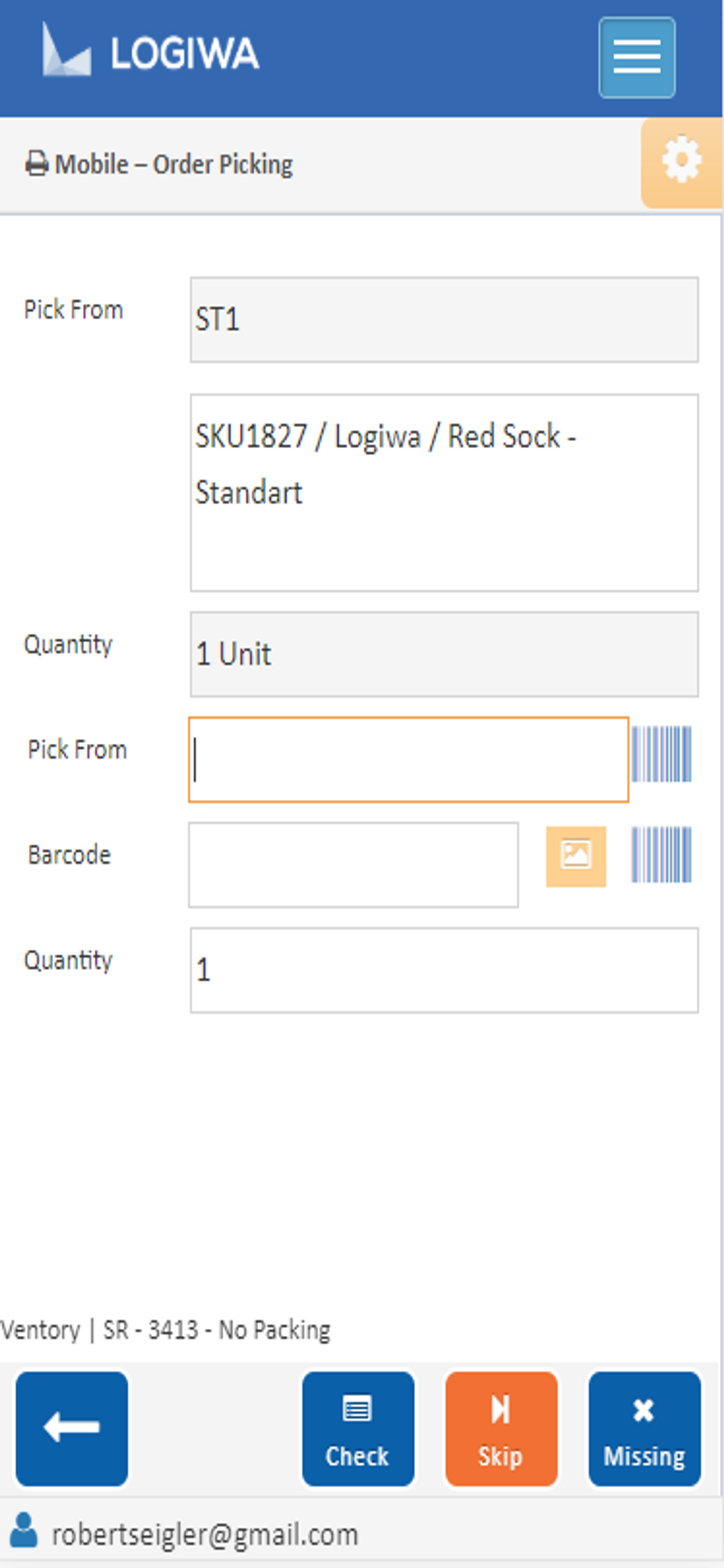Tap the barcode scanner icon in Barcode row
724x1568 pixels.
click(x=661, y=854)
